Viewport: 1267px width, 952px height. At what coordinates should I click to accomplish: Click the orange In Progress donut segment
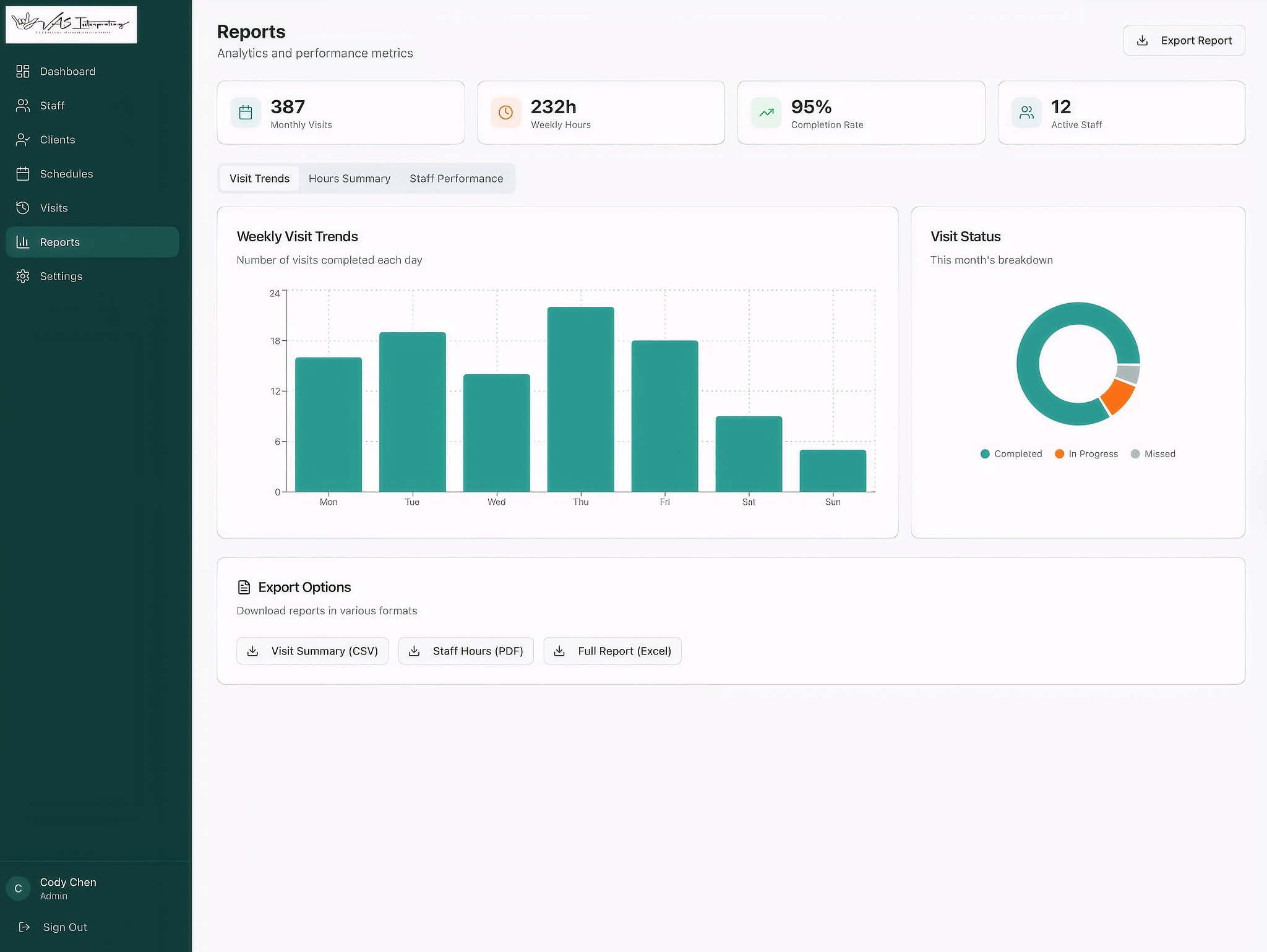(x=1119, y=397)
